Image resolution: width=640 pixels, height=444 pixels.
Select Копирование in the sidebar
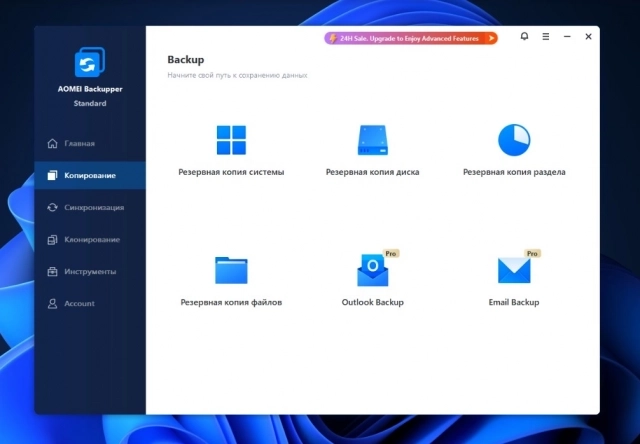[x=89, y=176]
